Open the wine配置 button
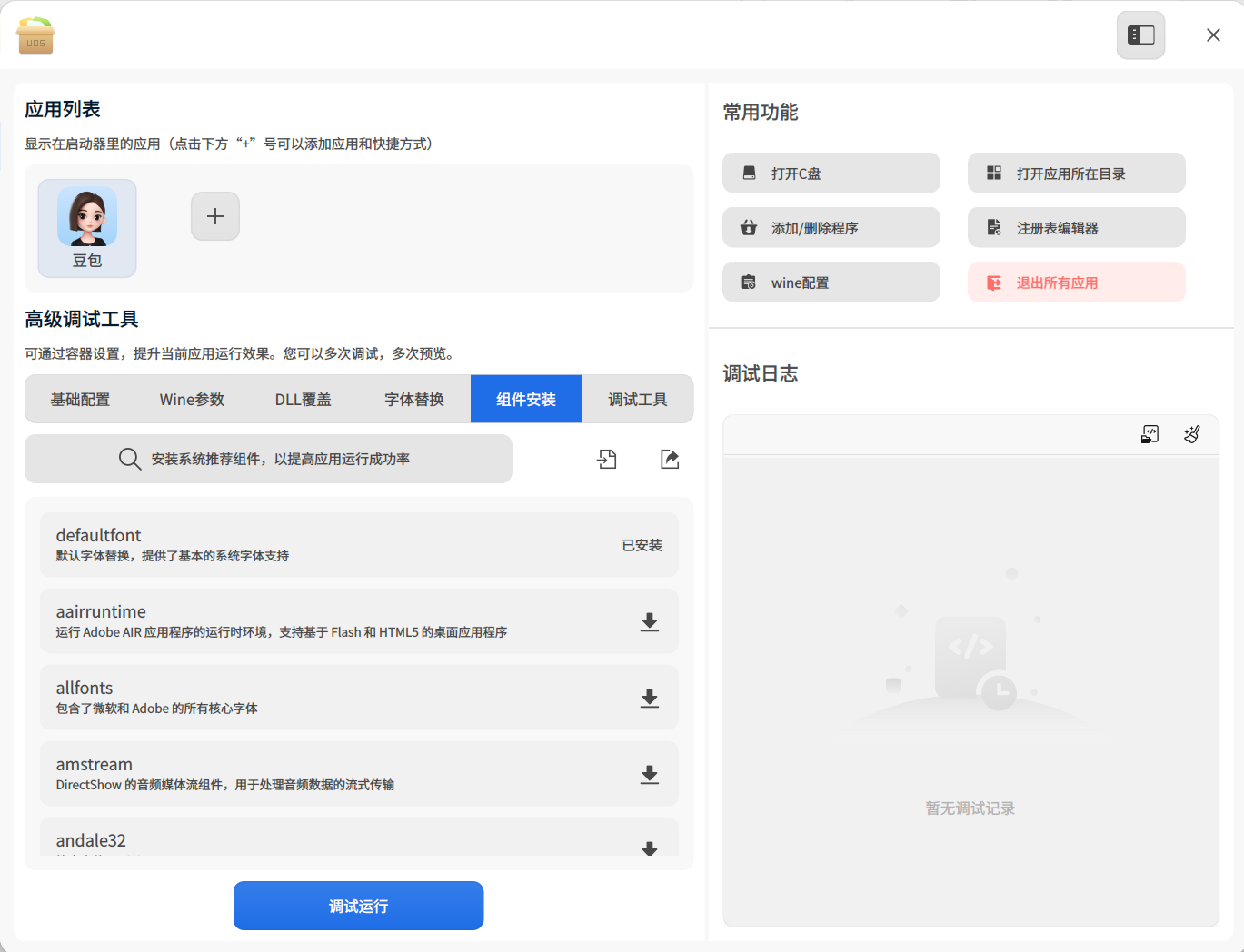Image resolution: width=1244 pixels, height=952 pixels. pyautogui.click(x=831, y=282)
